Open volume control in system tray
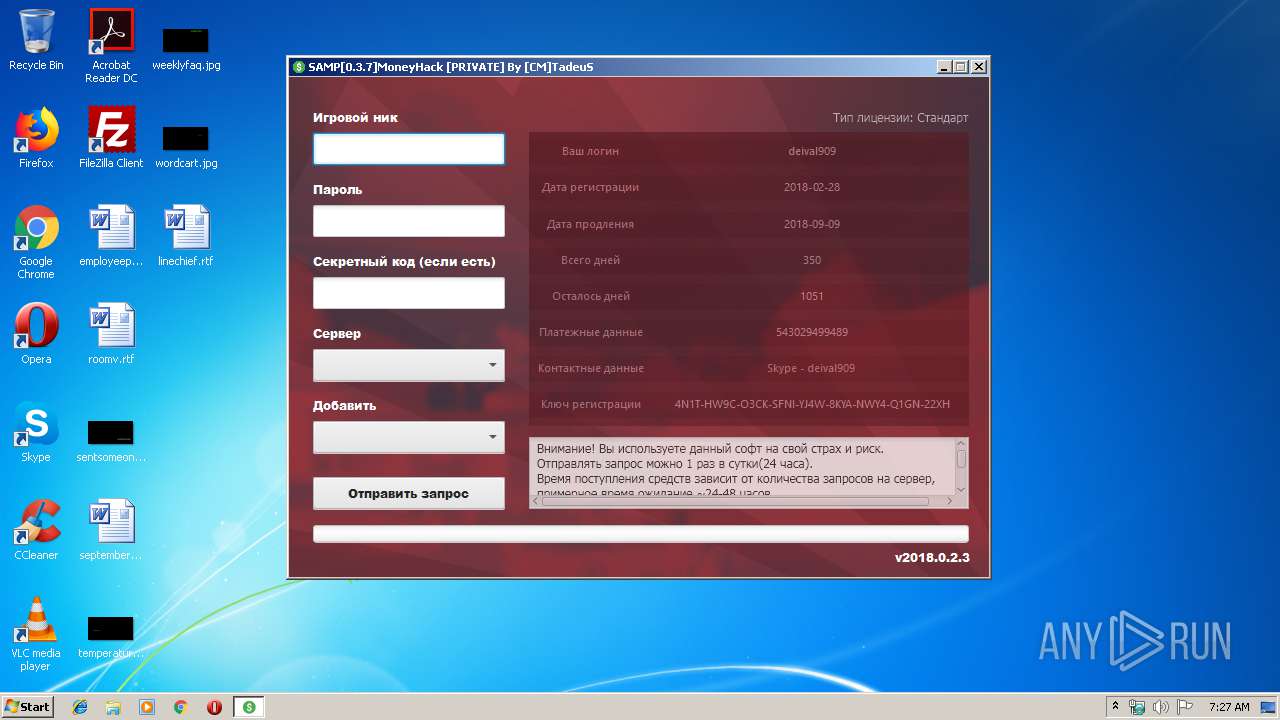This screenshot has height=720, width=1280. 1161,707
